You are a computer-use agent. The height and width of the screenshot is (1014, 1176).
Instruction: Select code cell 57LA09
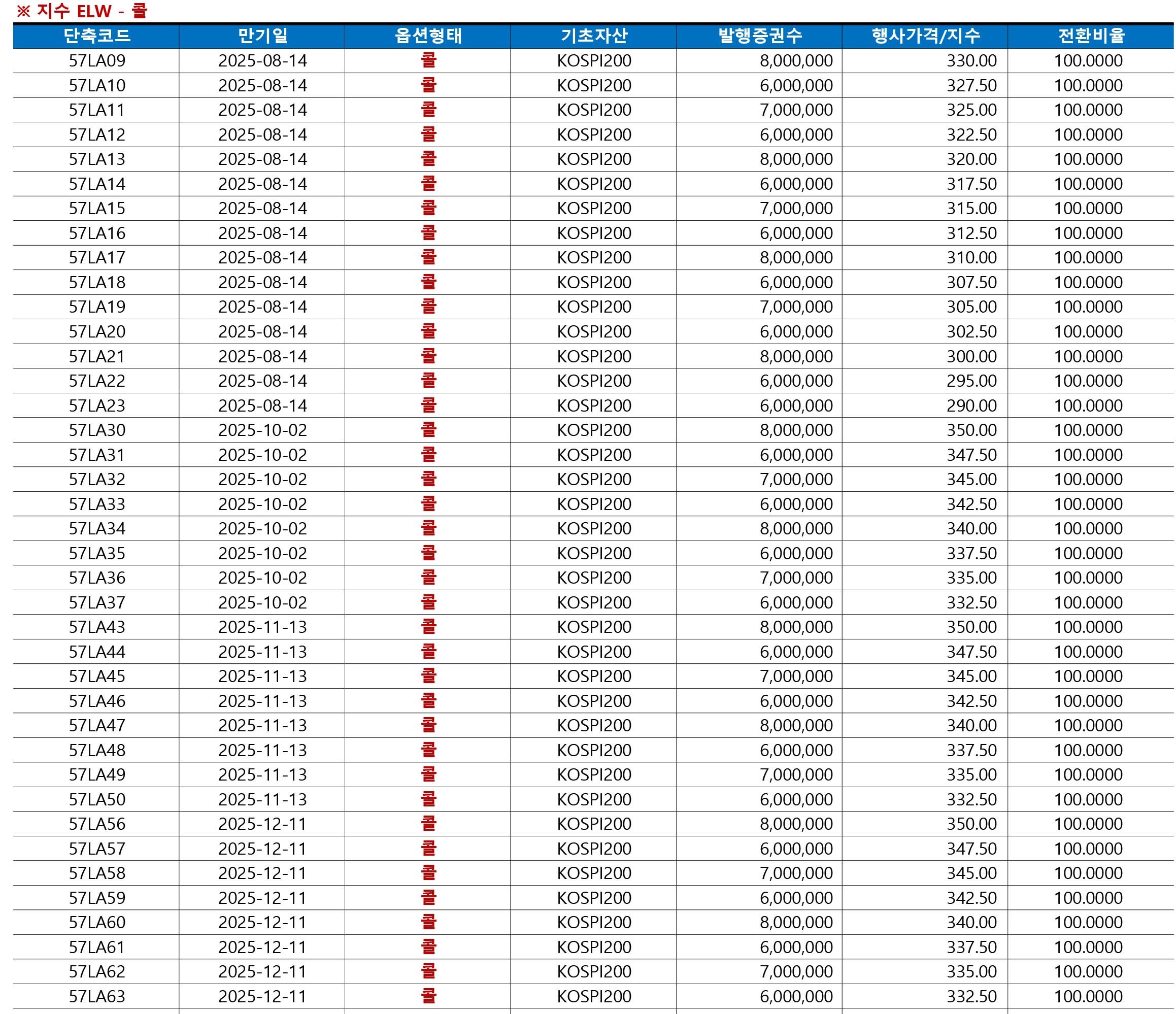pos(97,61)
